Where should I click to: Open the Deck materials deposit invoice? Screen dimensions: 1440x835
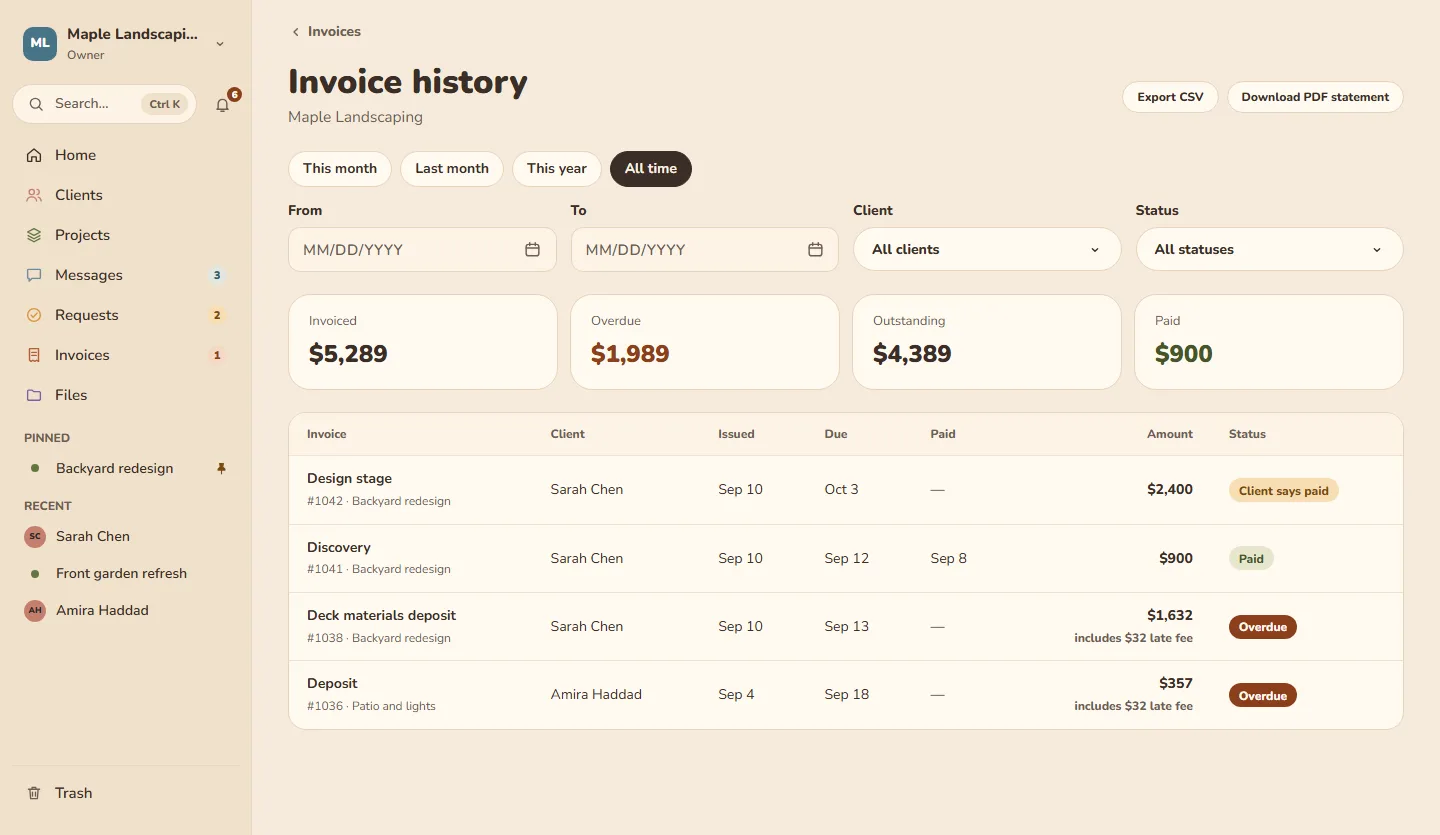click(846, 626)
